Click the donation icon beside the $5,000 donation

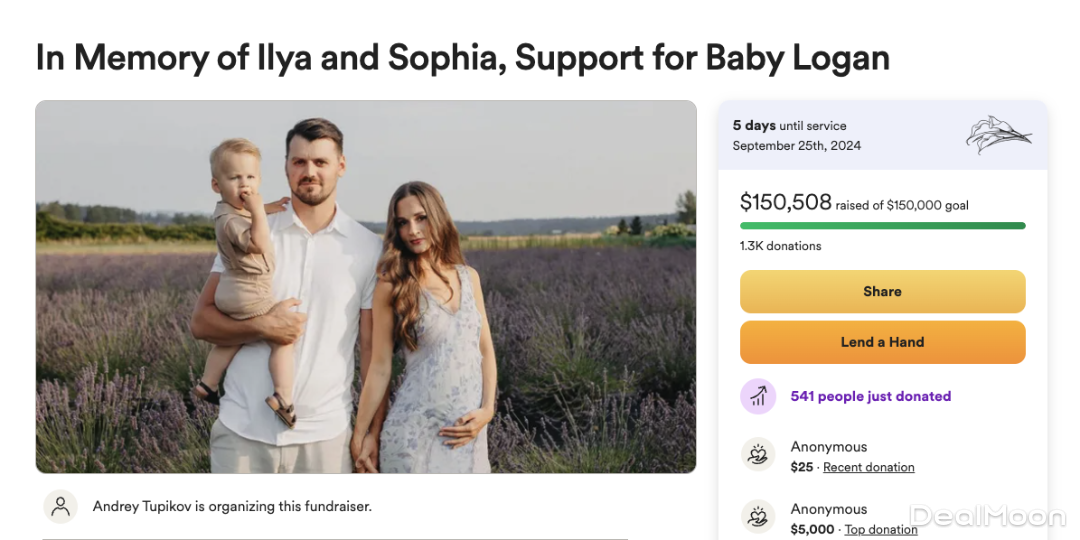(x=758, y=518)
